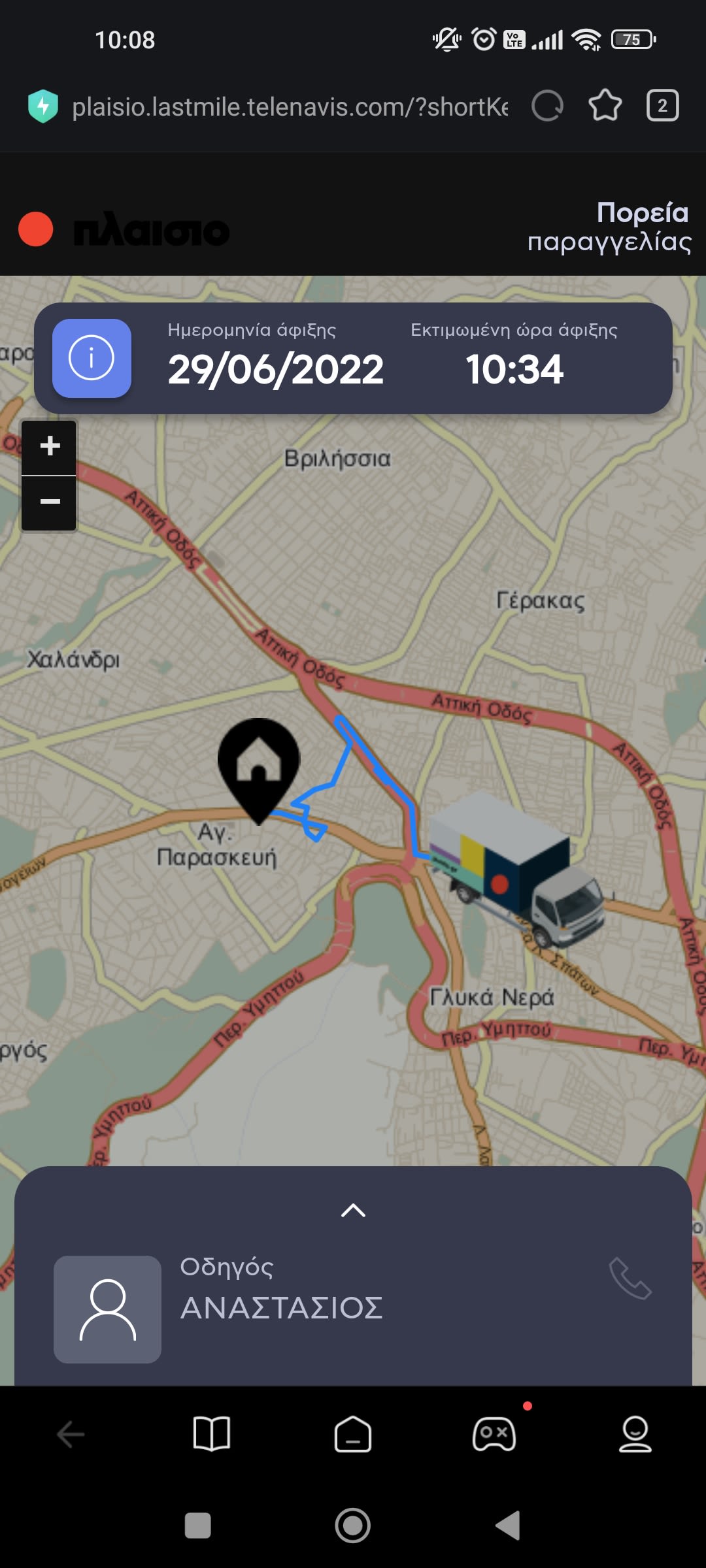Bookmark page with the star icon

click(x=605, y=106)
